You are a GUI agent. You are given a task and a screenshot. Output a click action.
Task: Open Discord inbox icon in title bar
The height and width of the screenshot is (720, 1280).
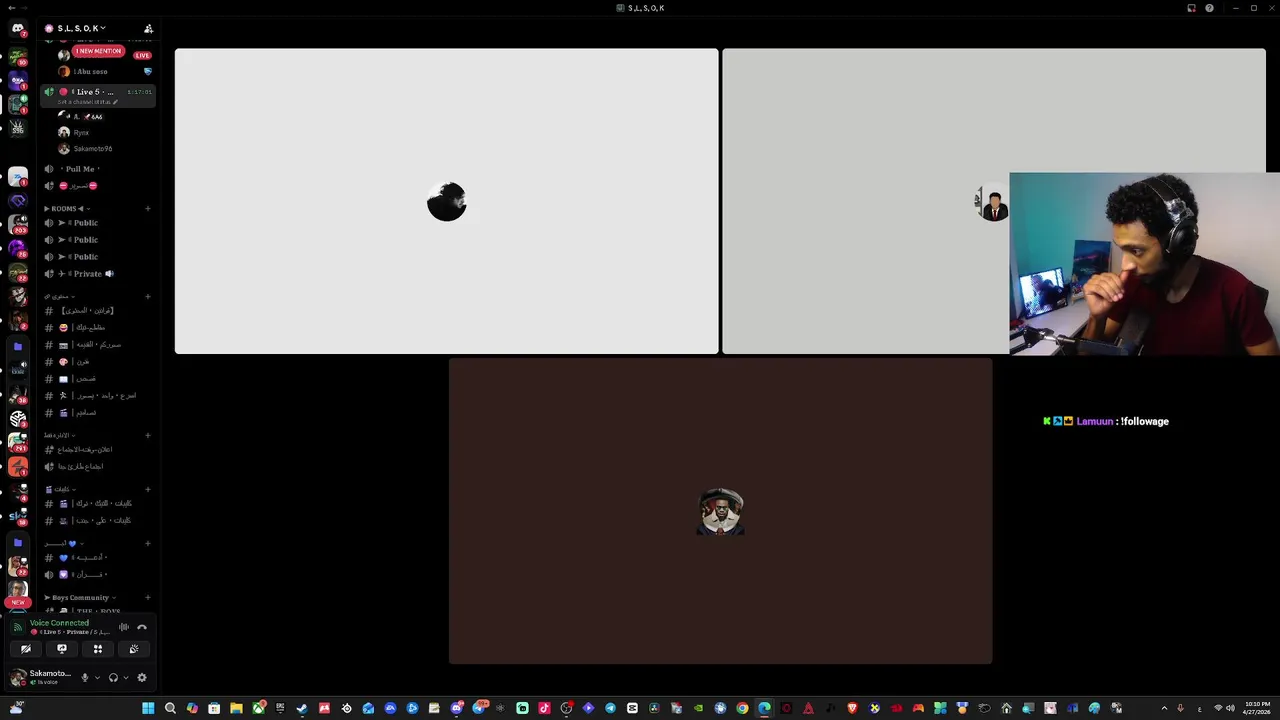pyautogui.click(x=1191, y=8)
